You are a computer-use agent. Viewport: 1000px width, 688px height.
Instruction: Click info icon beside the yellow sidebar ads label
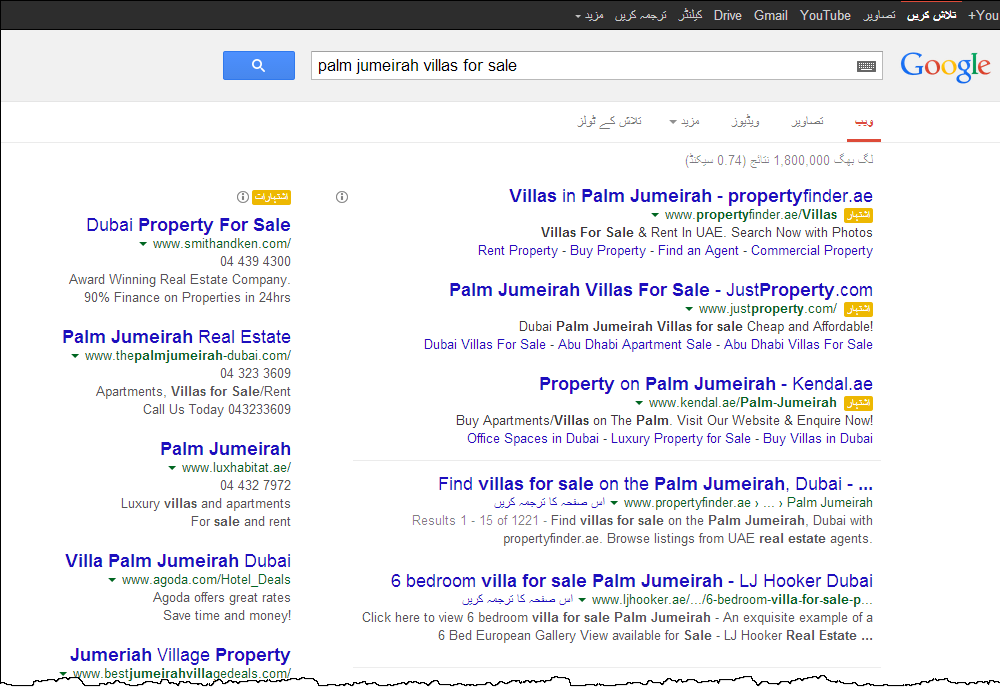[x=242, y=197]
